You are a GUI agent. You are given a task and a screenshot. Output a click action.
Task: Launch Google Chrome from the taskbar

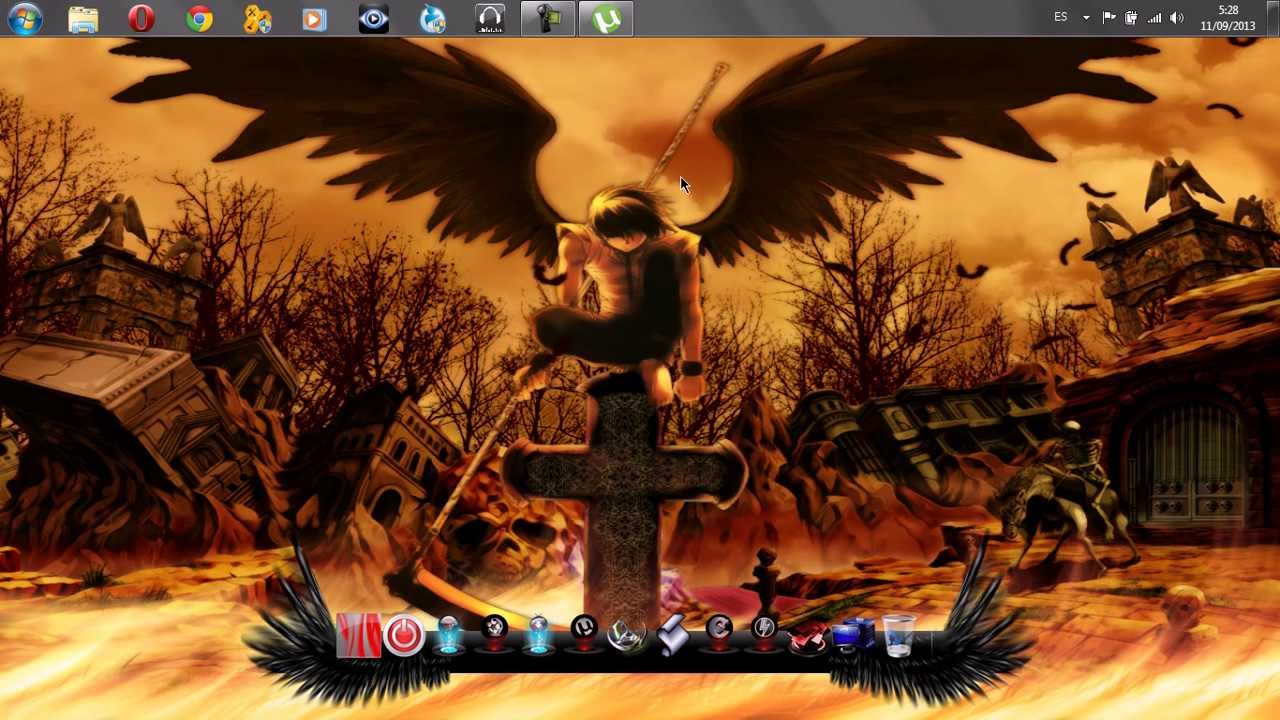pos(199,18)
